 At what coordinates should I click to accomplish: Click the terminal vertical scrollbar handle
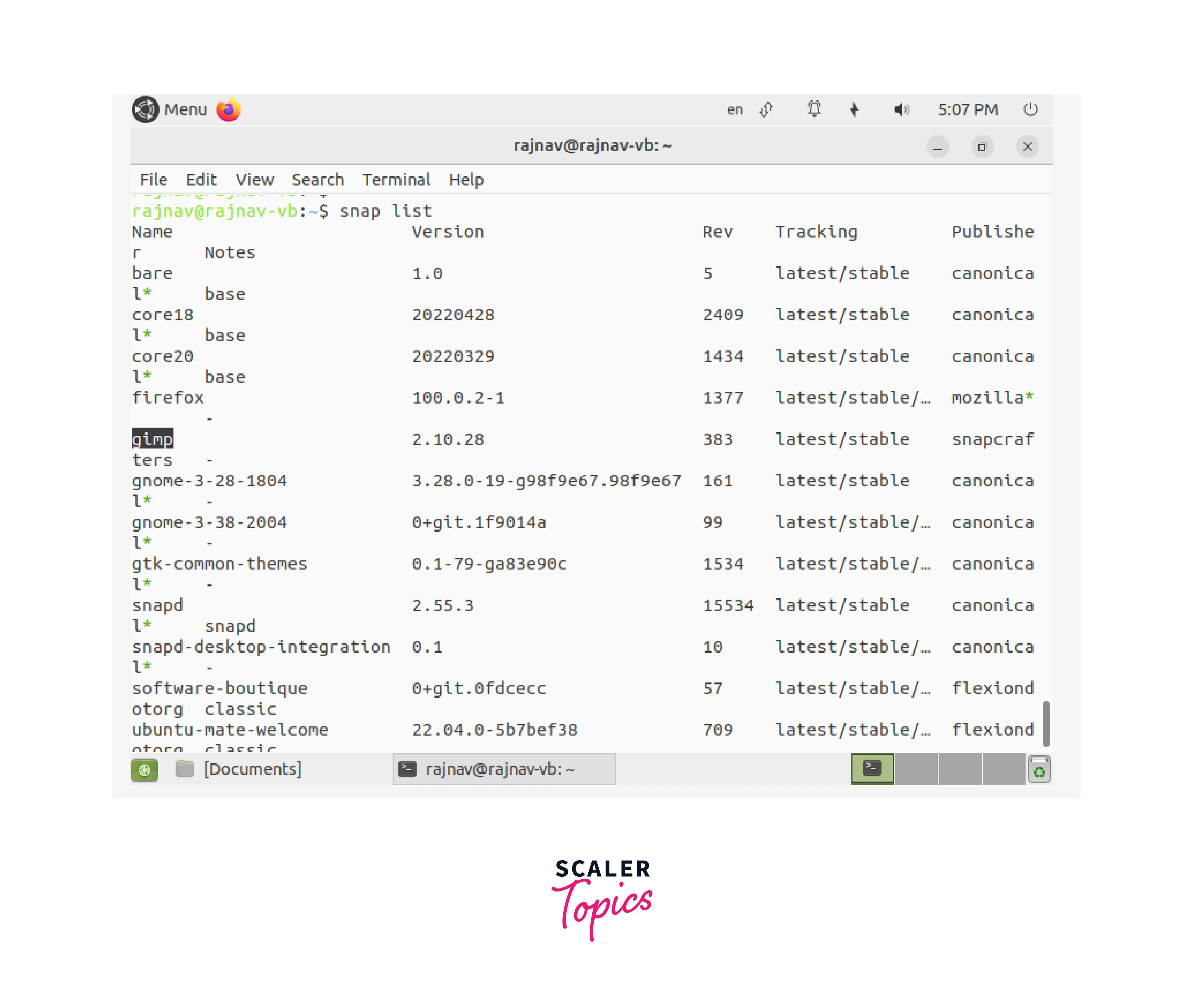click(x=1046, y=724)
